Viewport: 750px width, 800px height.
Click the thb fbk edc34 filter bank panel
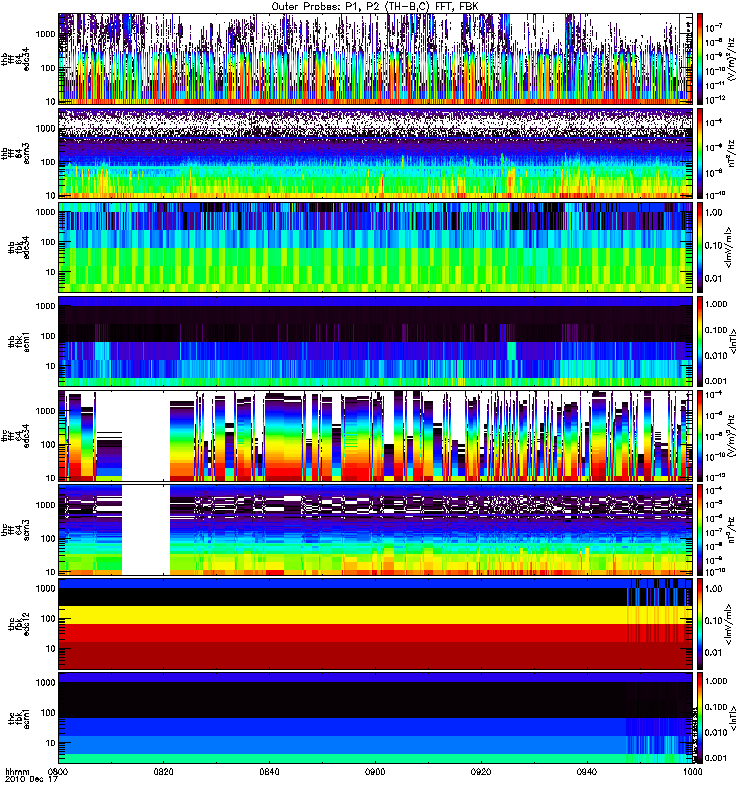coord(376,247)
